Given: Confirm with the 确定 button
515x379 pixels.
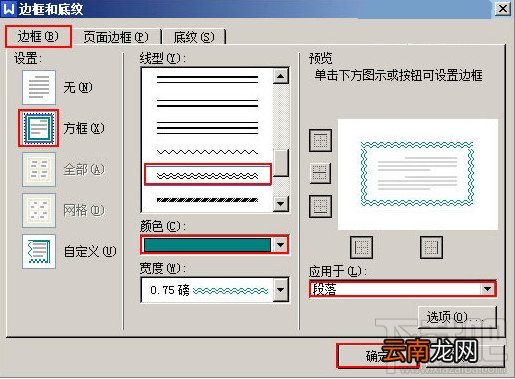Looking at the screenshot, I should [x=377, y=356].
